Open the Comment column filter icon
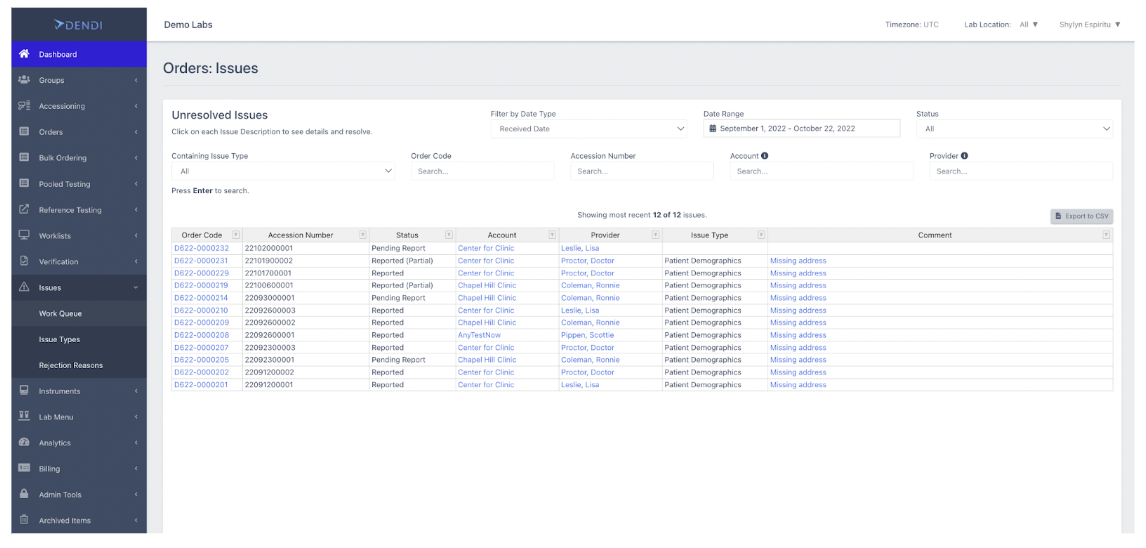The image size is (1146, 548). tap(1106, 235)
